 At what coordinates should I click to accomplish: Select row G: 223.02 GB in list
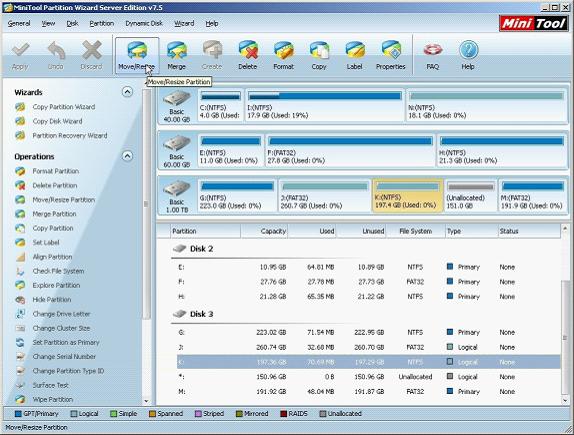click(369, 332)
